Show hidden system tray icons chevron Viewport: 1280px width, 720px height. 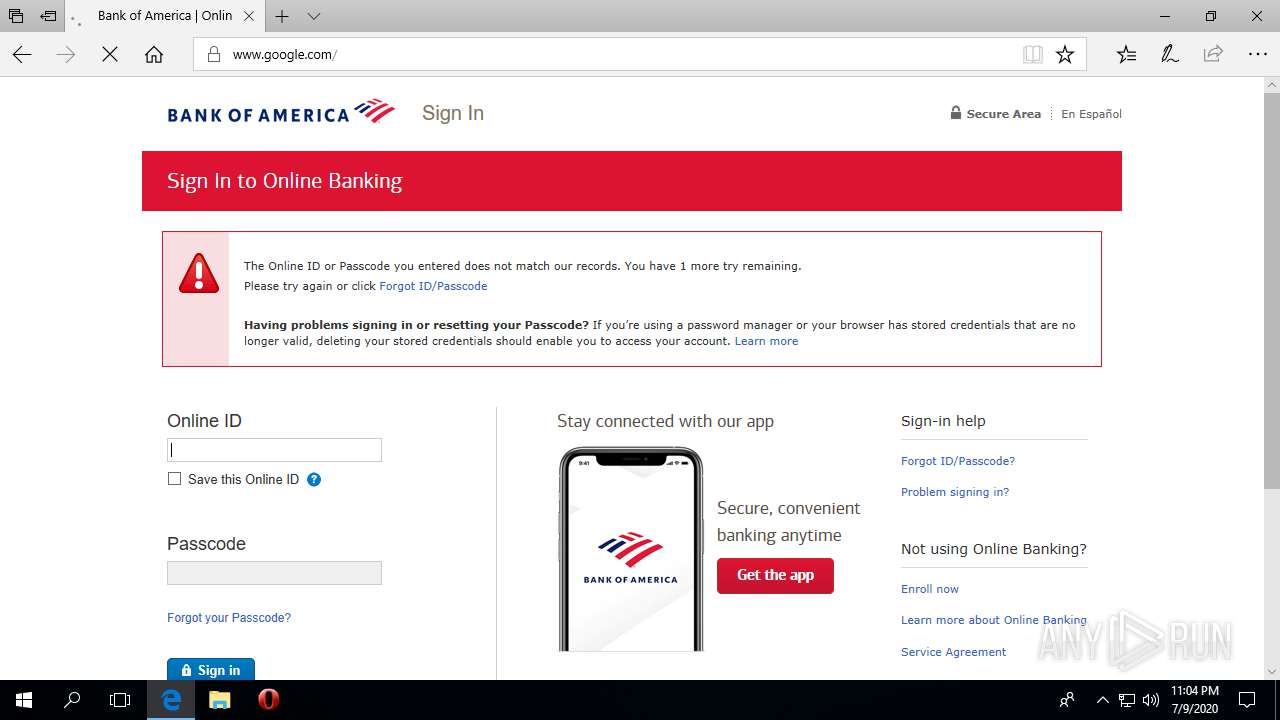click(x=1102, y=700)
